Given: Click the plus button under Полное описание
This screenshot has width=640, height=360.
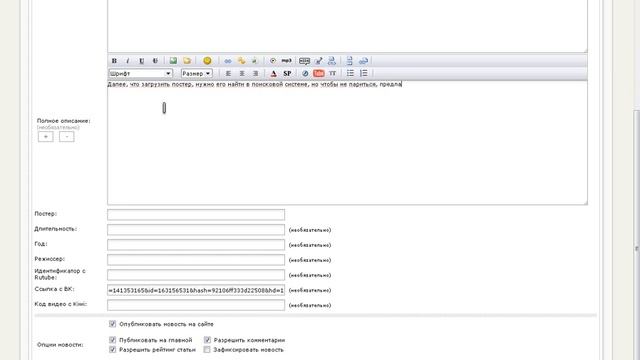Looking at the screenshot, I should point(46,137).
